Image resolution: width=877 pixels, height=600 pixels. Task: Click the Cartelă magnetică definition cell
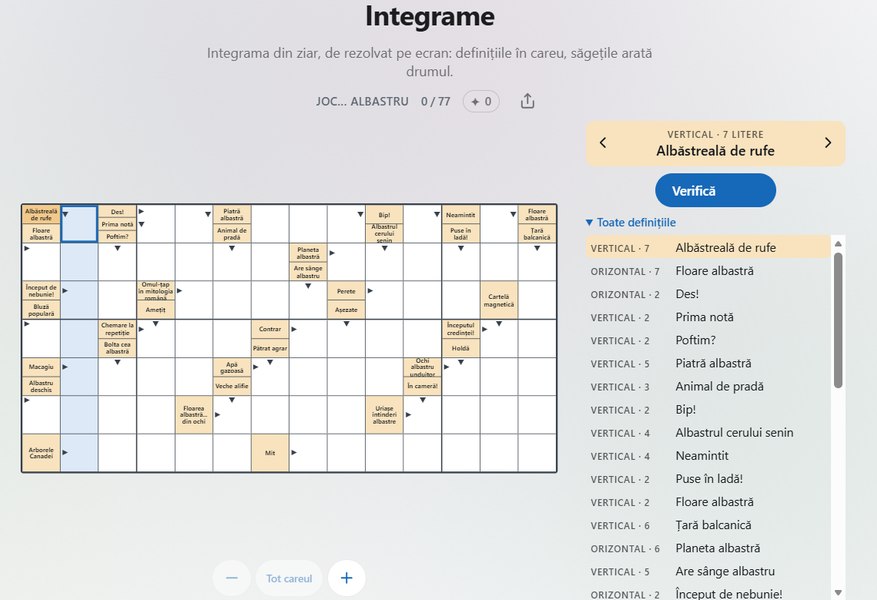click(499, 300)
